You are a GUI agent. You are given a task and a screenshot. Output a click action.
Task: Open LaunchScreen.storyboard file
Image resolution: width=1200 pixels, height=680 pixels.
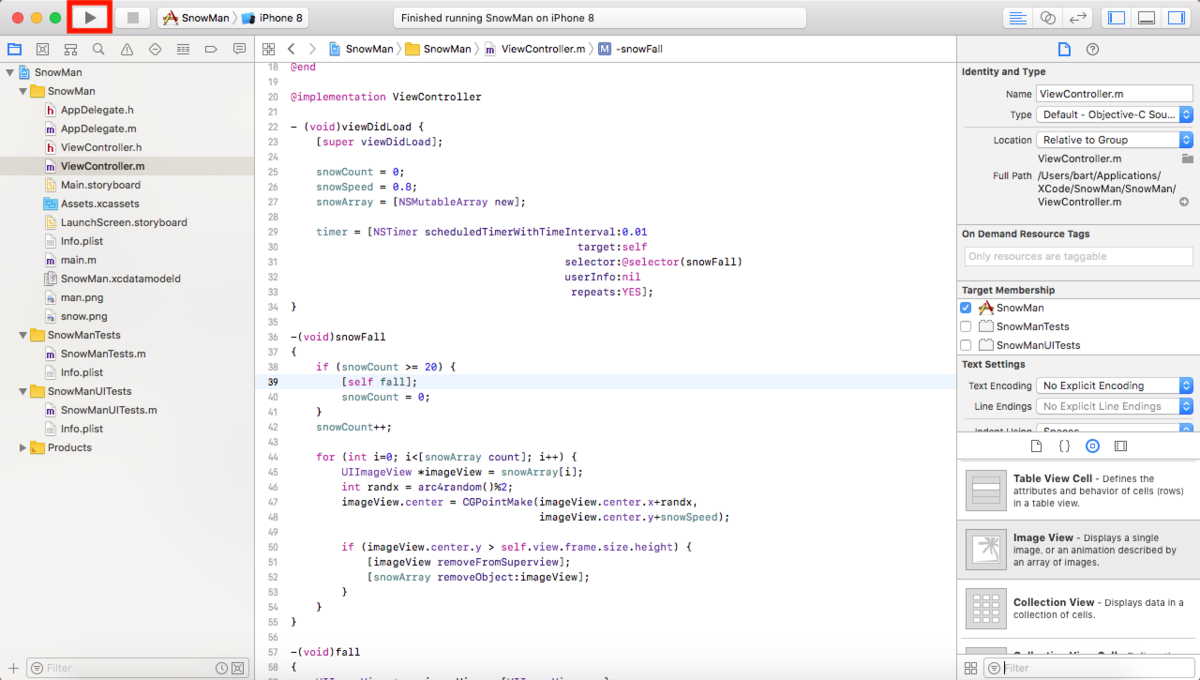123,222
